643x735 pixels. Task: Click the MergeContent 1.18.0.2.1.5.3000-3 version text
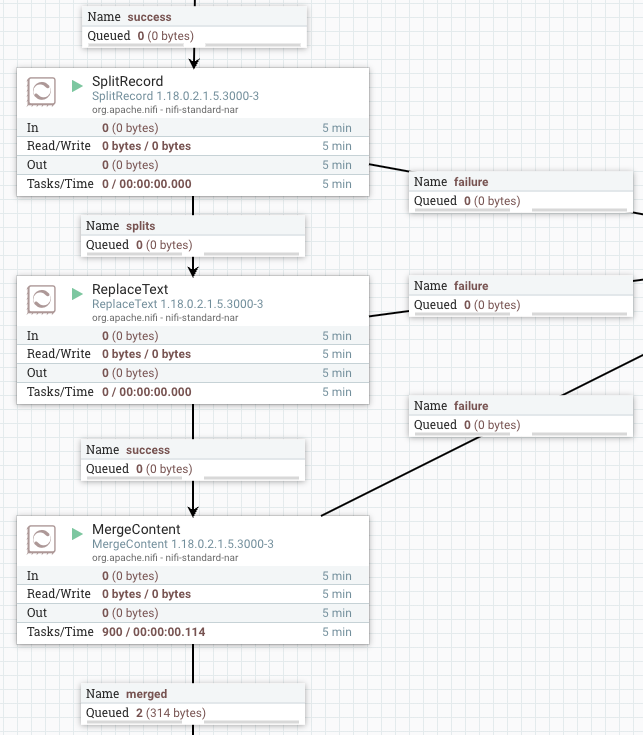coord(183,544)
